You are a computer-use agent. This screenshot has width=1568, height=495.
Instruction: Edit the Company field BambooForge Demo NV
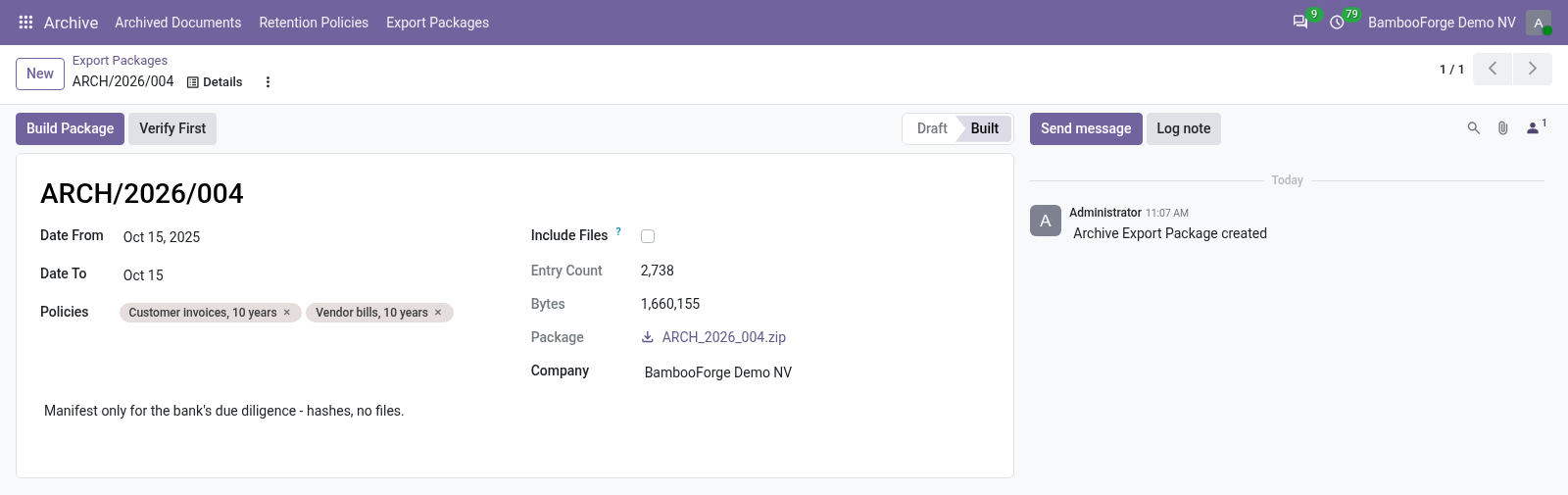coord(815,372)
